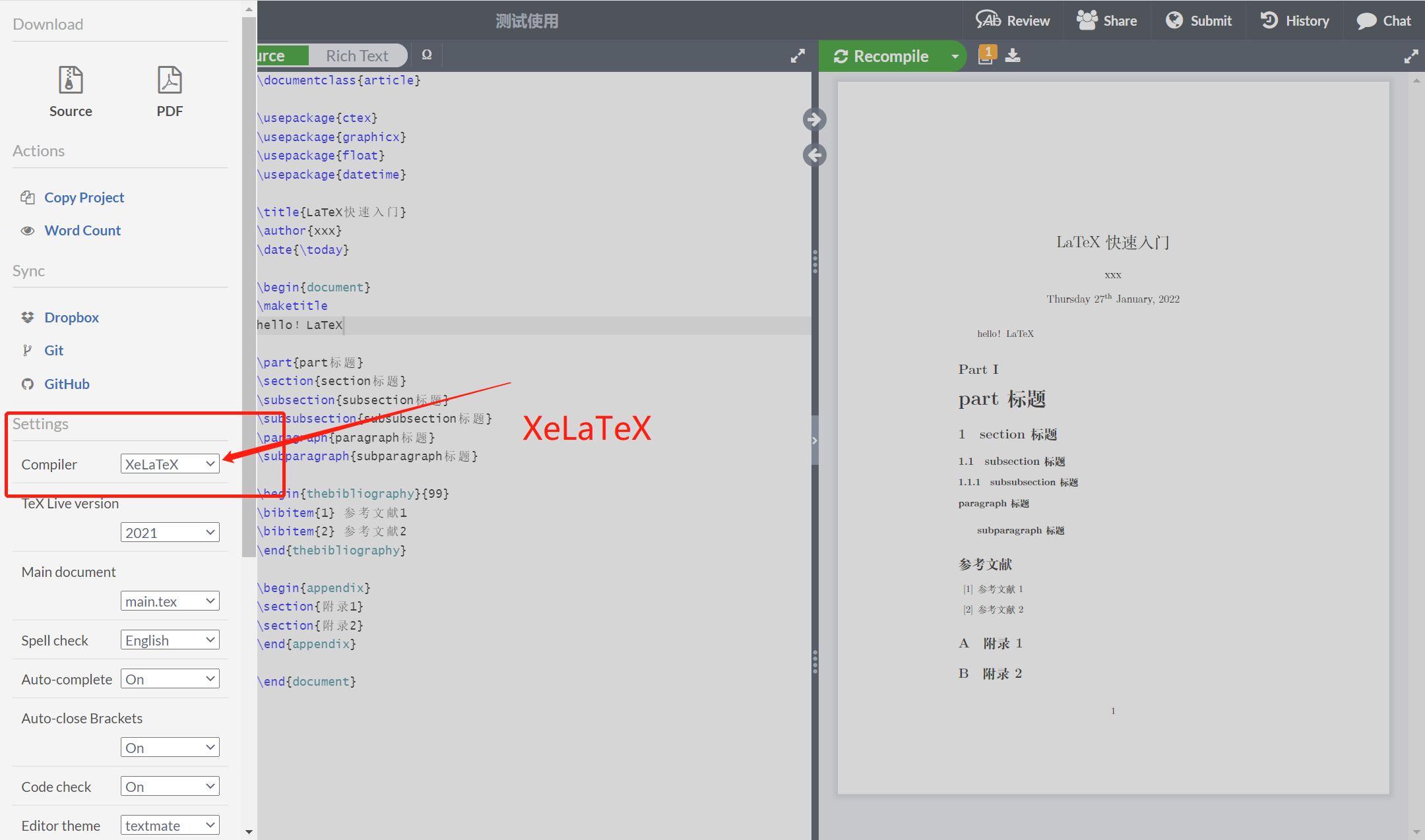This screenshot has height=840, width=1425.
Task: View compile logs with the warning badge
Action: click(x=986, y=55)
